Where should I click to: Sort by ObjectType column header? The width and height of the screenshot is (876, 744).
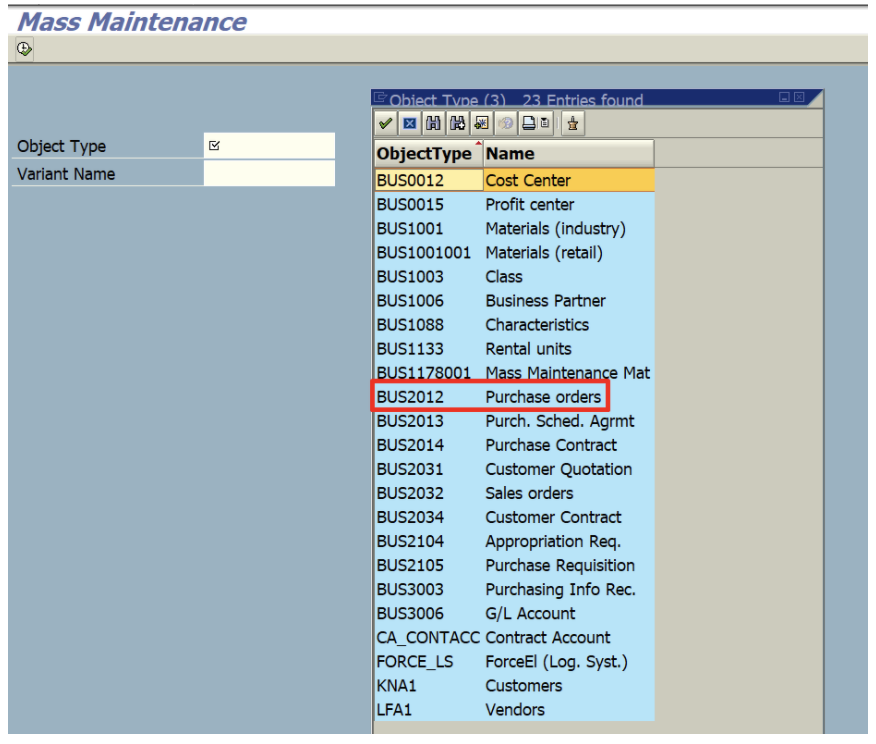[424, 154]
